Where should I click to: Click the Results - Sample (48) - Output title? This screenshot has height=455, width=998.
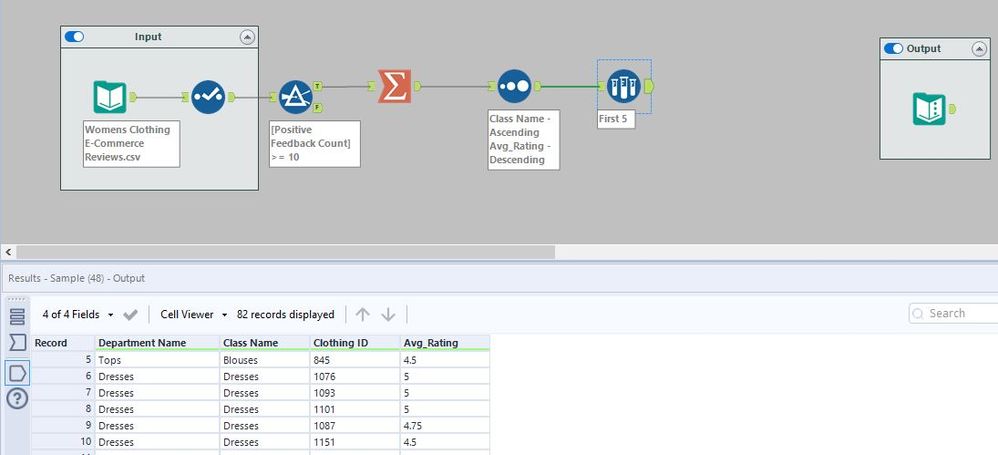coord(76,278)
